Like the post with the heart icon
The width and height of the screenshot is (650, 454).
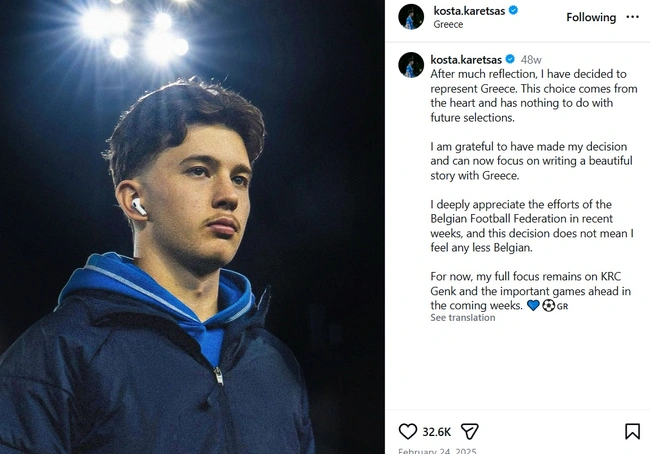[408, 432]
